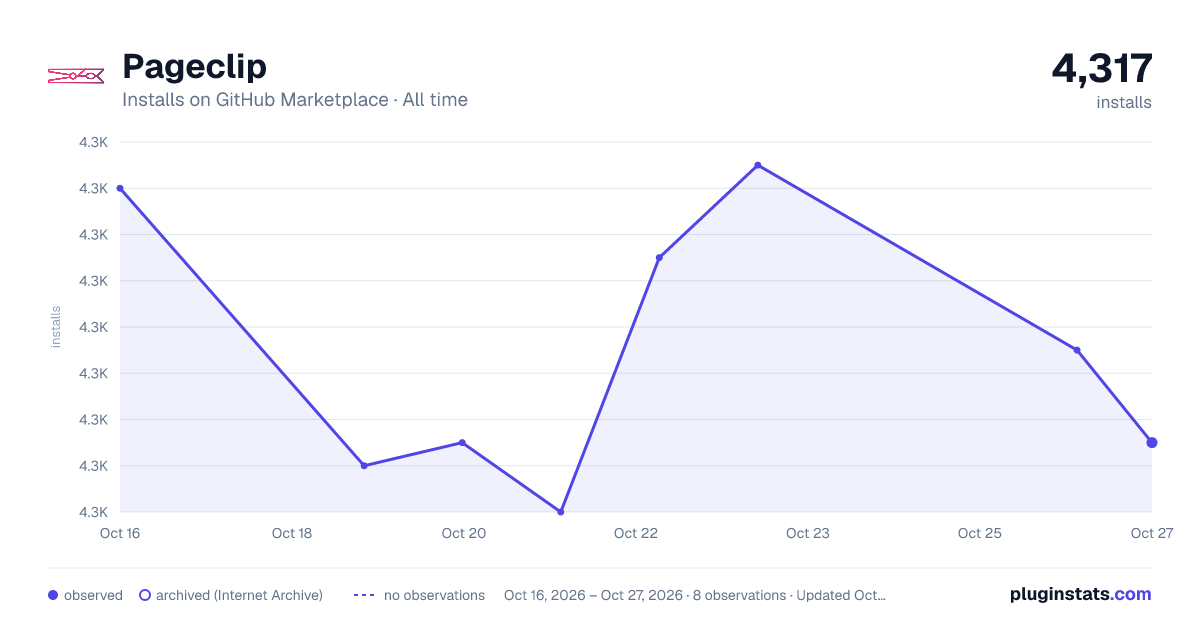Click the 'Oct 22' x-axis label

pos(636,533)
